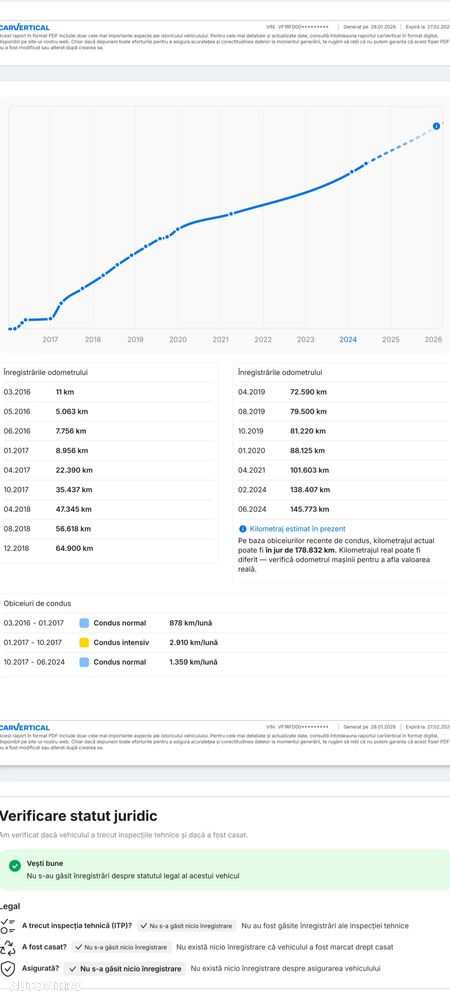Click the shield icon next to Asigurată

(8, 969)
